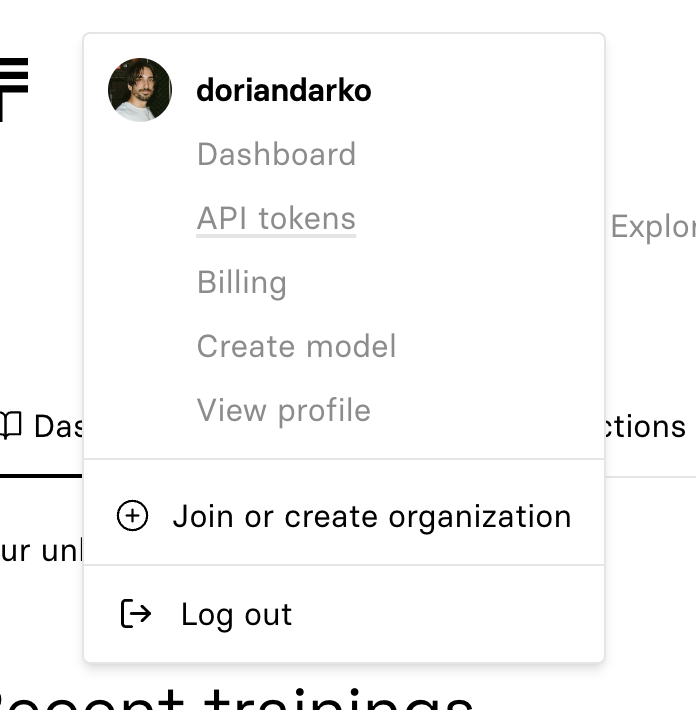This screenshot has width=696, height=710.
Task: Choose View profile from the menu
Action: click(x=284, y=410)
